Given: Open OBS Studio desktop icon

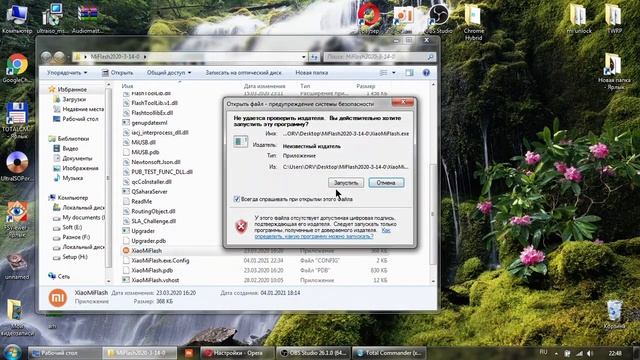Looking at the screenshot, I should click(x=438, y=20).
